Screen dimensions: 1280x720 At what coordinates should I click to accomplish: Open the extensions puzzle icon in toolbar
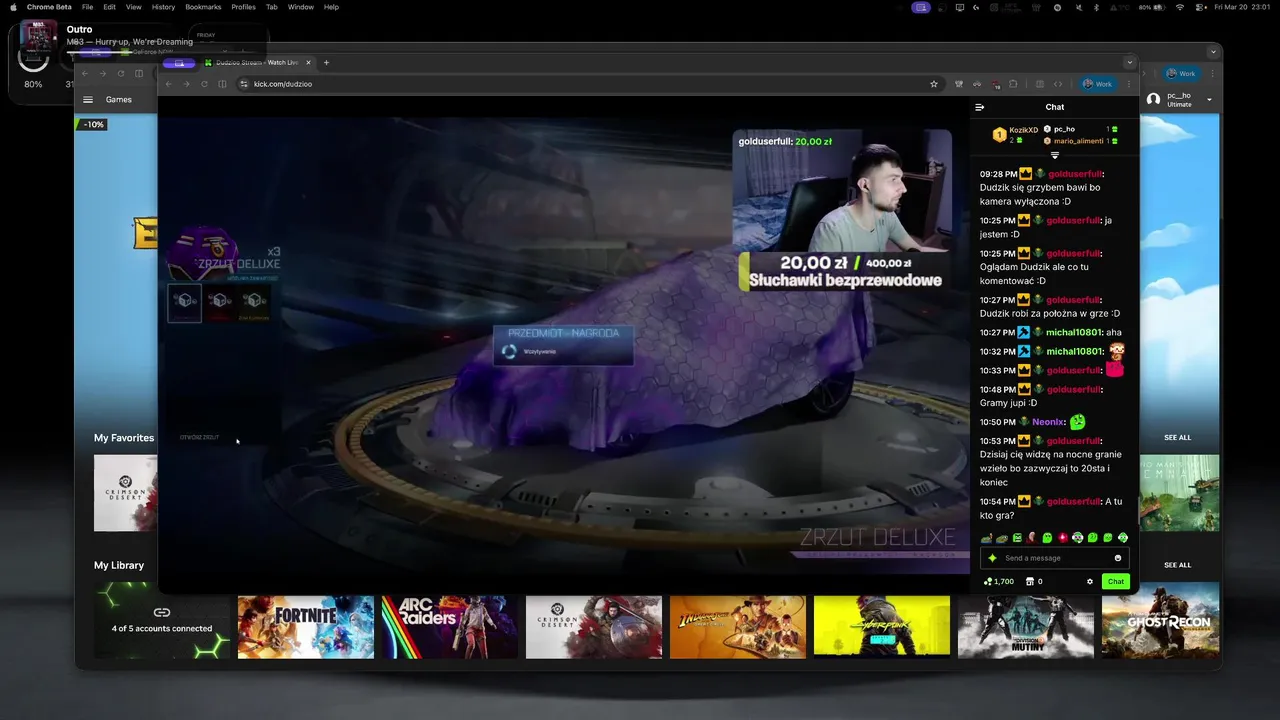(x=1013, y=84)
